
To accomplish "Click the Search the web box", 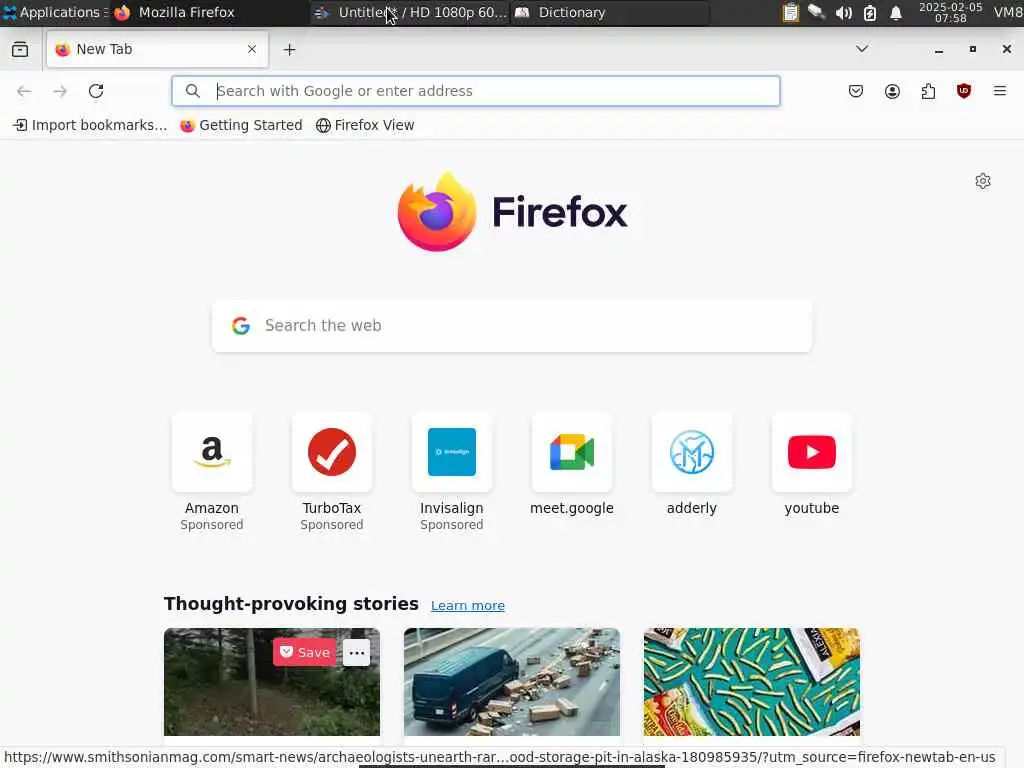I will [512, 326].
